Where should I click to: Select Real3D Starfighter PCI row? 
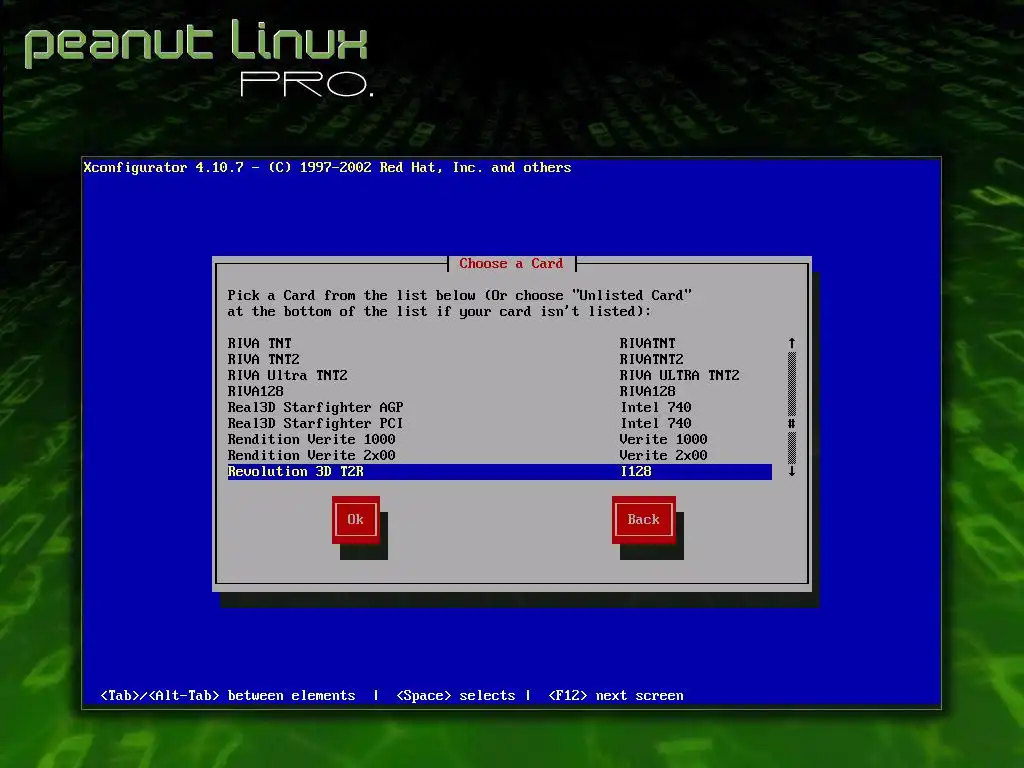500,423
